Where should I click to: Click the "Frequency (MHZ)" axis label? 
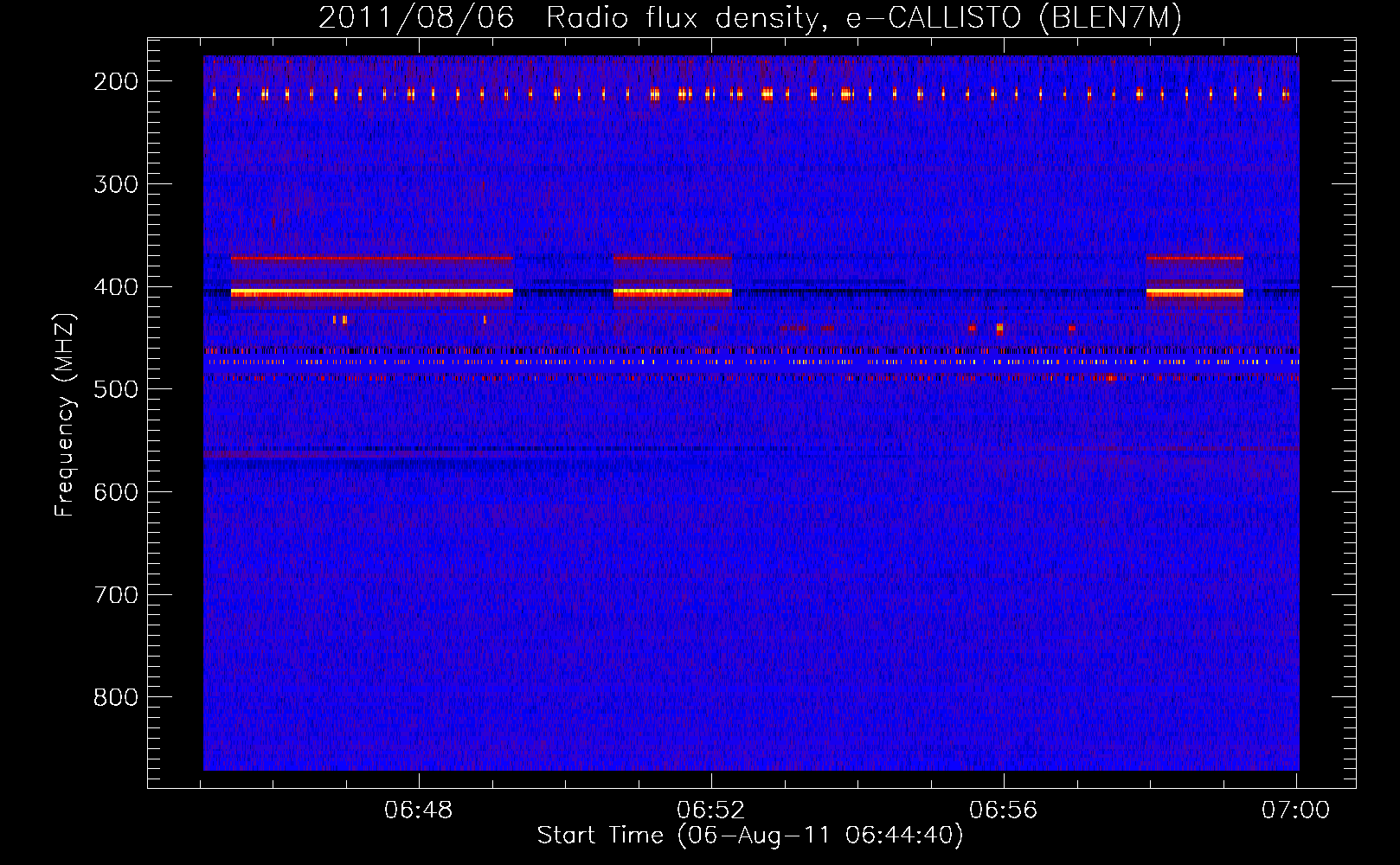click(65, 414)
